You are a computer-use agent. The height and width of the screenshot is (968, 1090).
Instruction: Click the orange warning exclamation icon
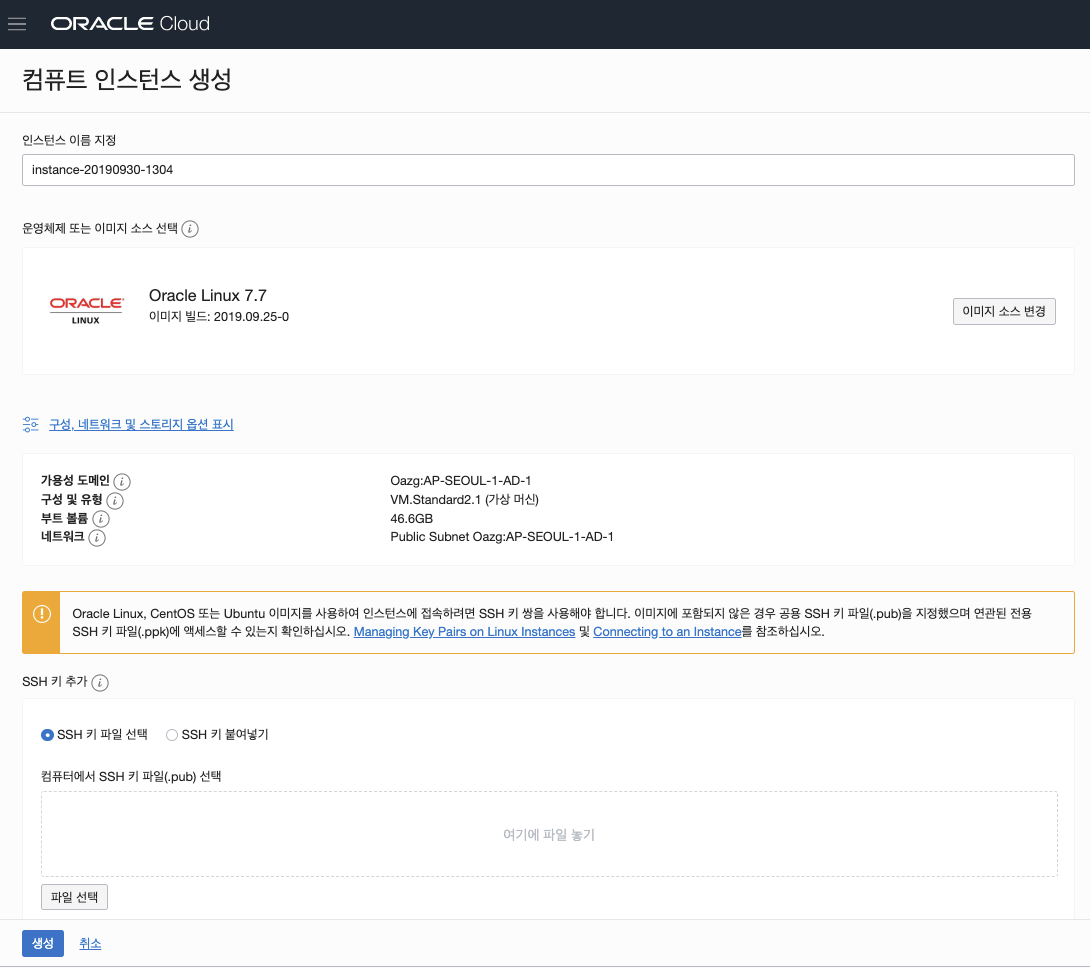[x=42, y=614]
